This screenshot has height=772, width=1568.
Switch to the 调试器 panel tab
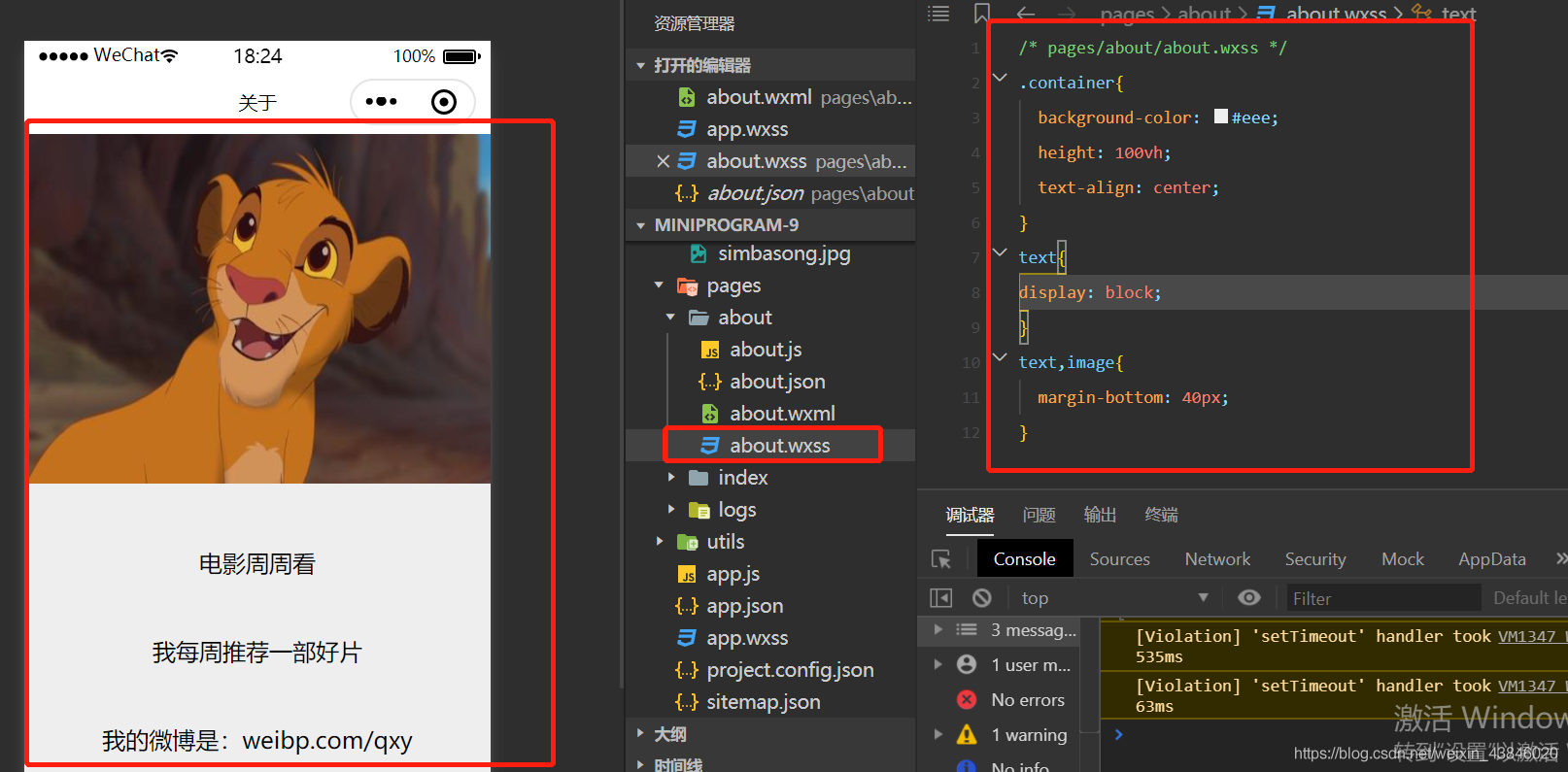pos(970,515)
